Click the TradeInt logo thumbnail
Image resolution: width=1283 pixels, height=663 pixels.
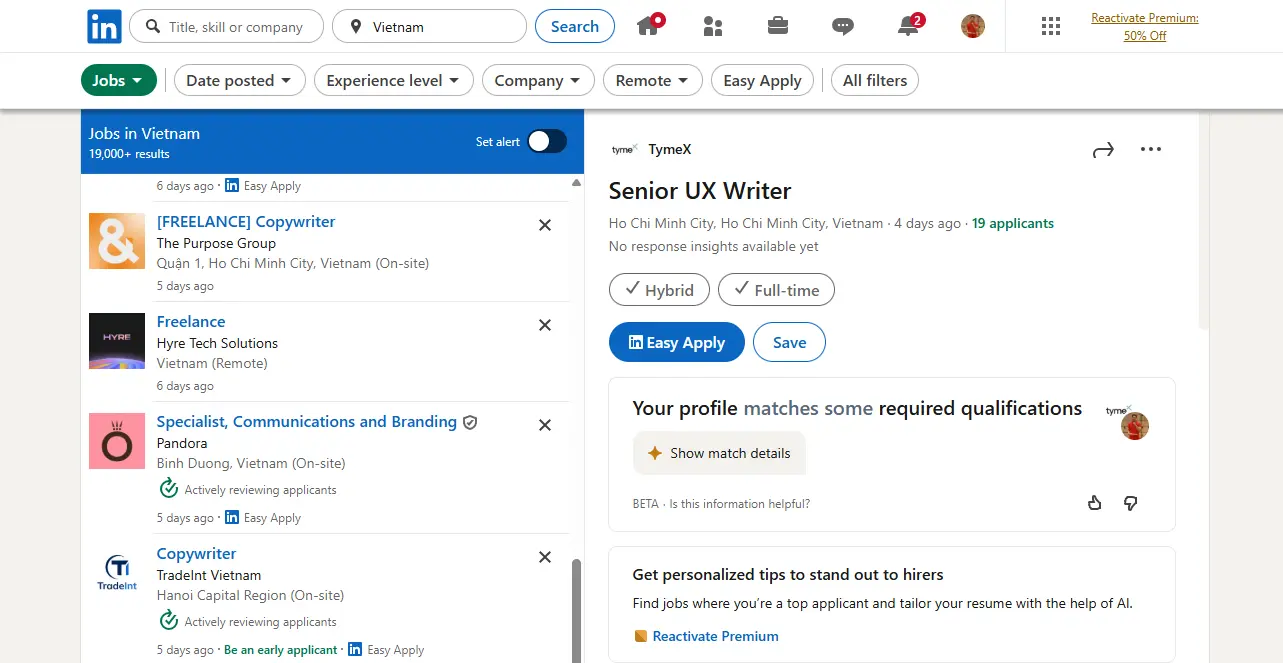[117, 573]
